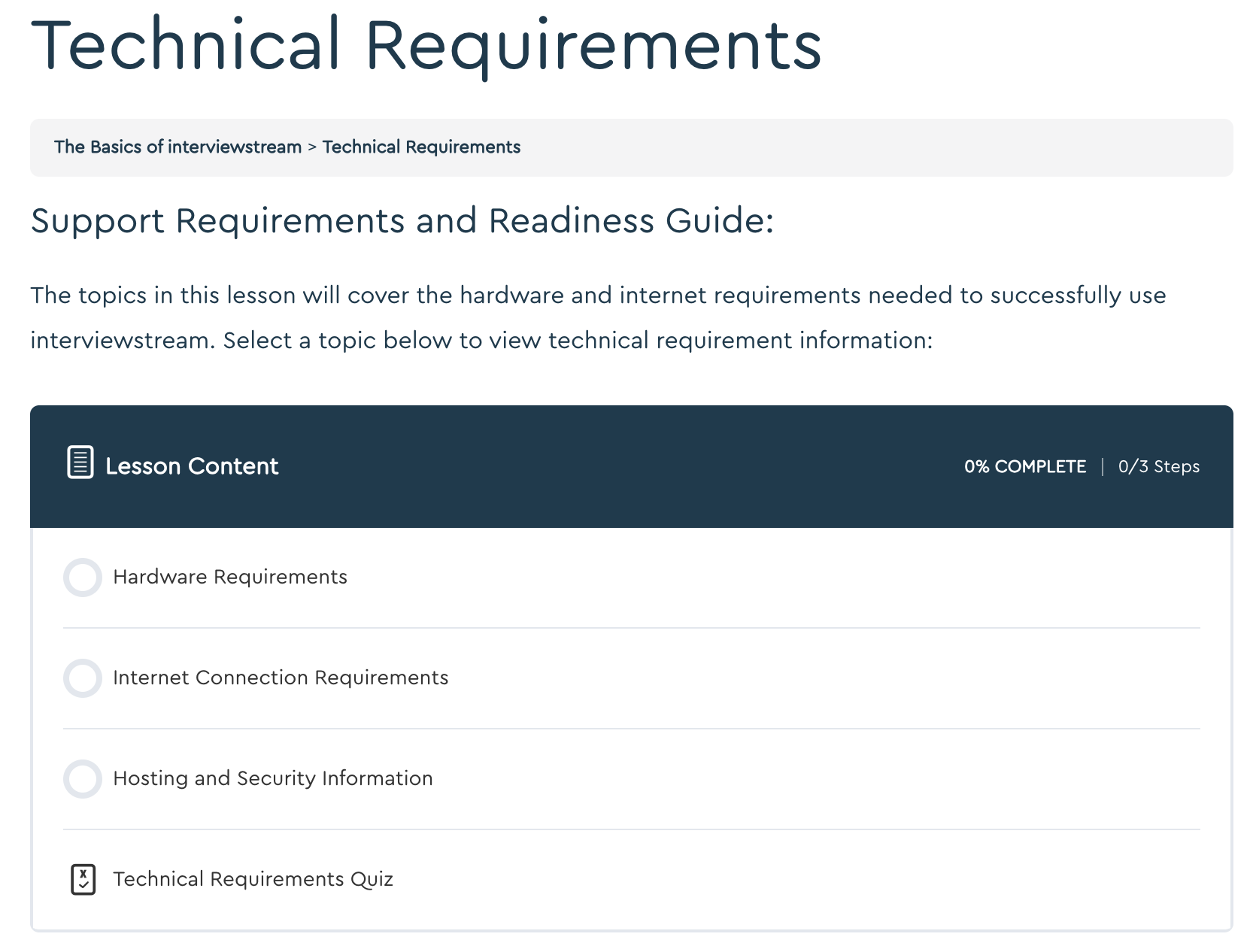The image size is (1253, 952).
Task: Mark Hardware Requirements as complete
Action: pyautogui.click(x=83, y=578)
